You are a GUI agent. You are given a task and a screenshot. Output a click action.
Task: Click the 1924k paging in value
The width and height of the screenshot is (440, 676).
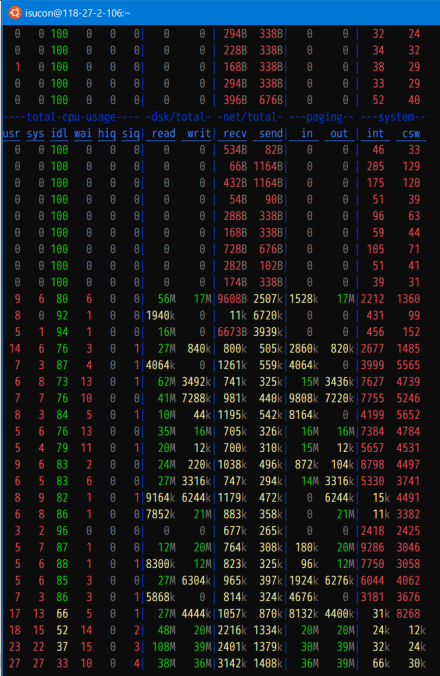click(x=304, y=581)
